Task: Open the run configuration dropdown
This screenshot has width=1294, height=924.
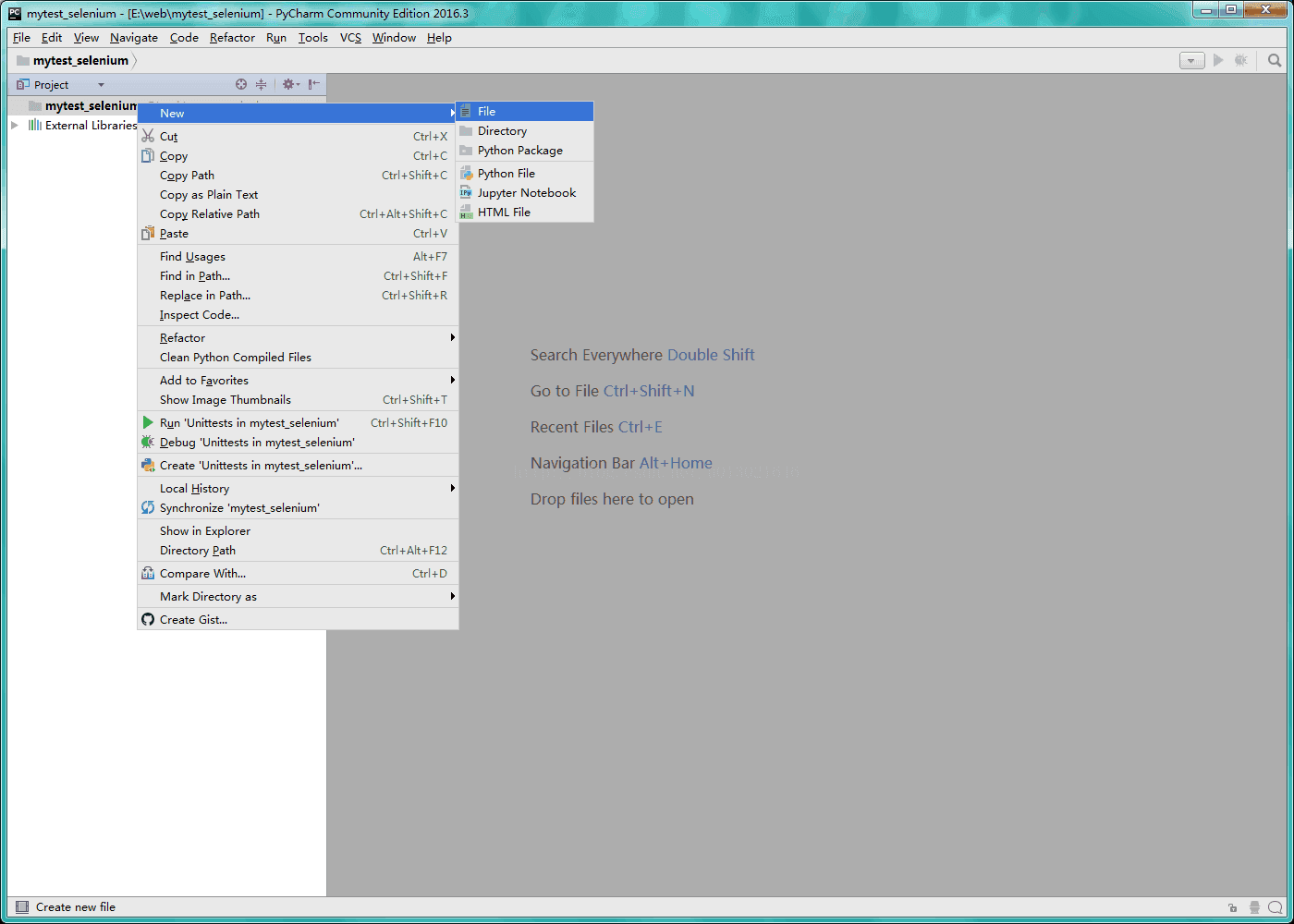Action: pos(1192,61)
